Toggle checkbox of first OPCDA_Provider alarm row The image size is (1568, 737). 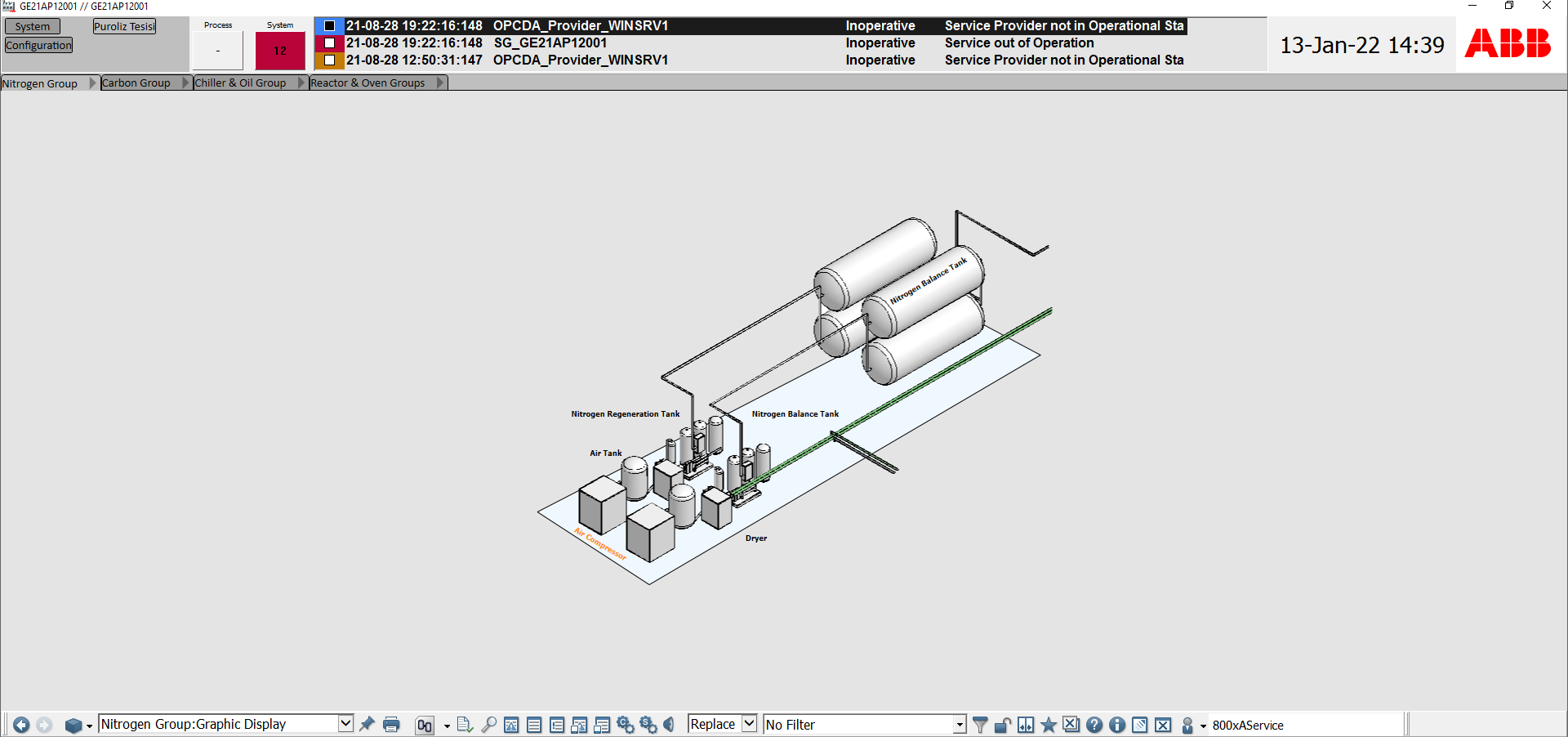click(330, 26)
